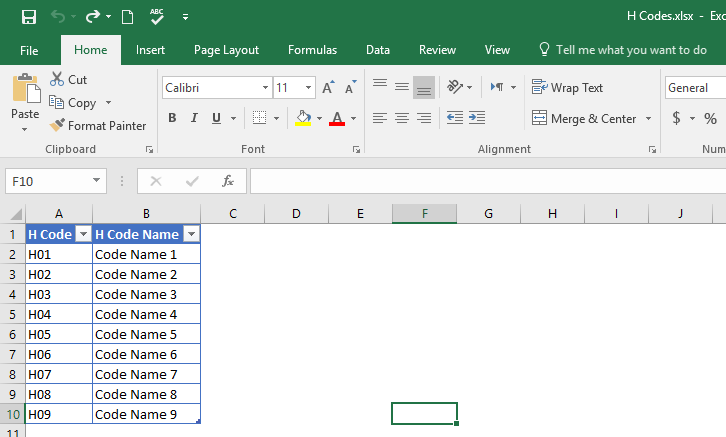726x437 pixels.
Task: Click Merge & Center
Action: tap(584, 119)
